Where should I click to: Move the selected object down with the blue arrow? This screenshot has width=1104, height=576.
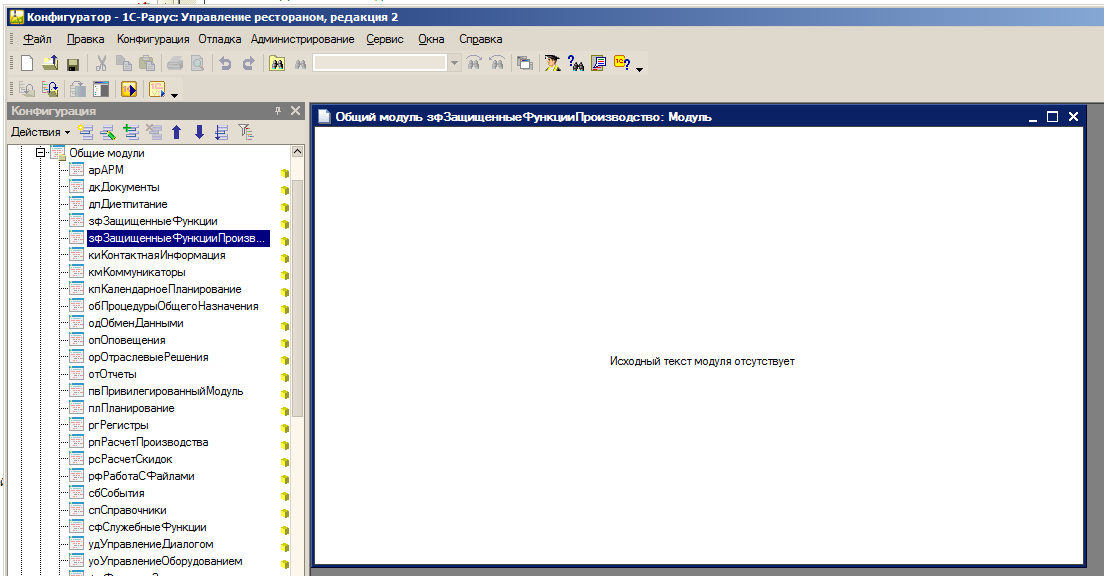tap(199, 132)
